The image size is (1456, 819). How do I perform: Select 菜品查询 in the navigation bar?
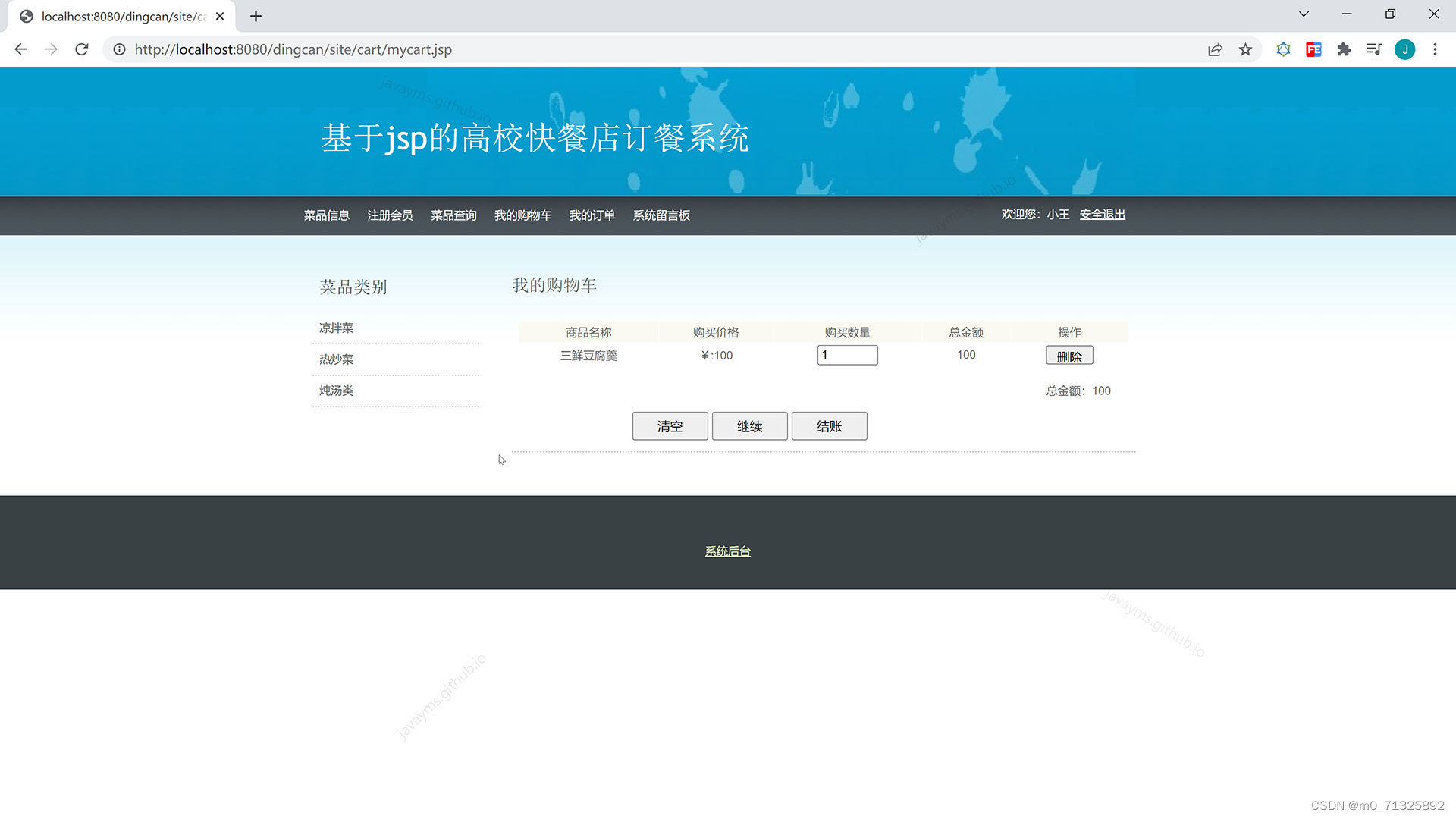[x=453, y=215]
